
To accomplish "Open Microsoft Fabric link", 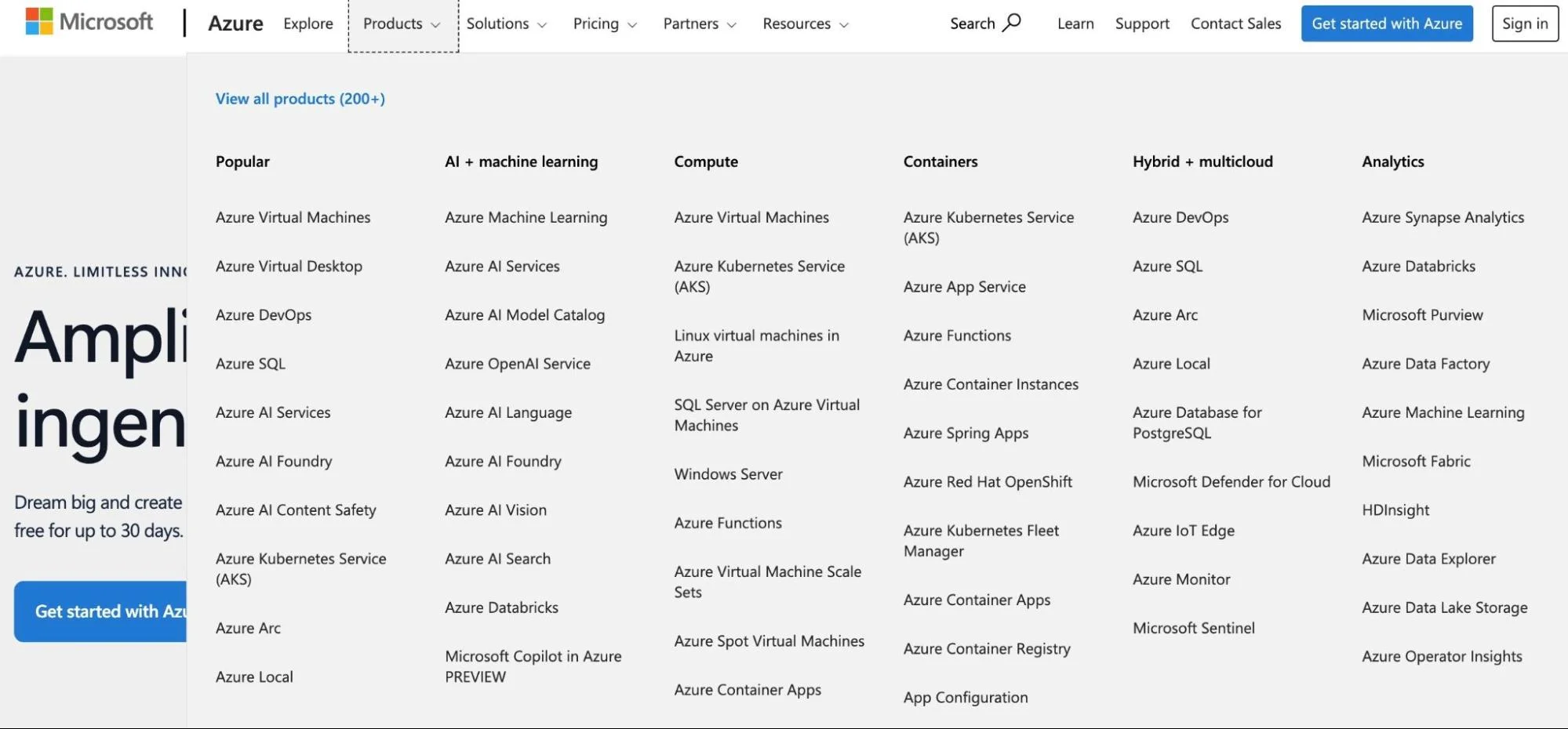I will tap(1417, 462).
